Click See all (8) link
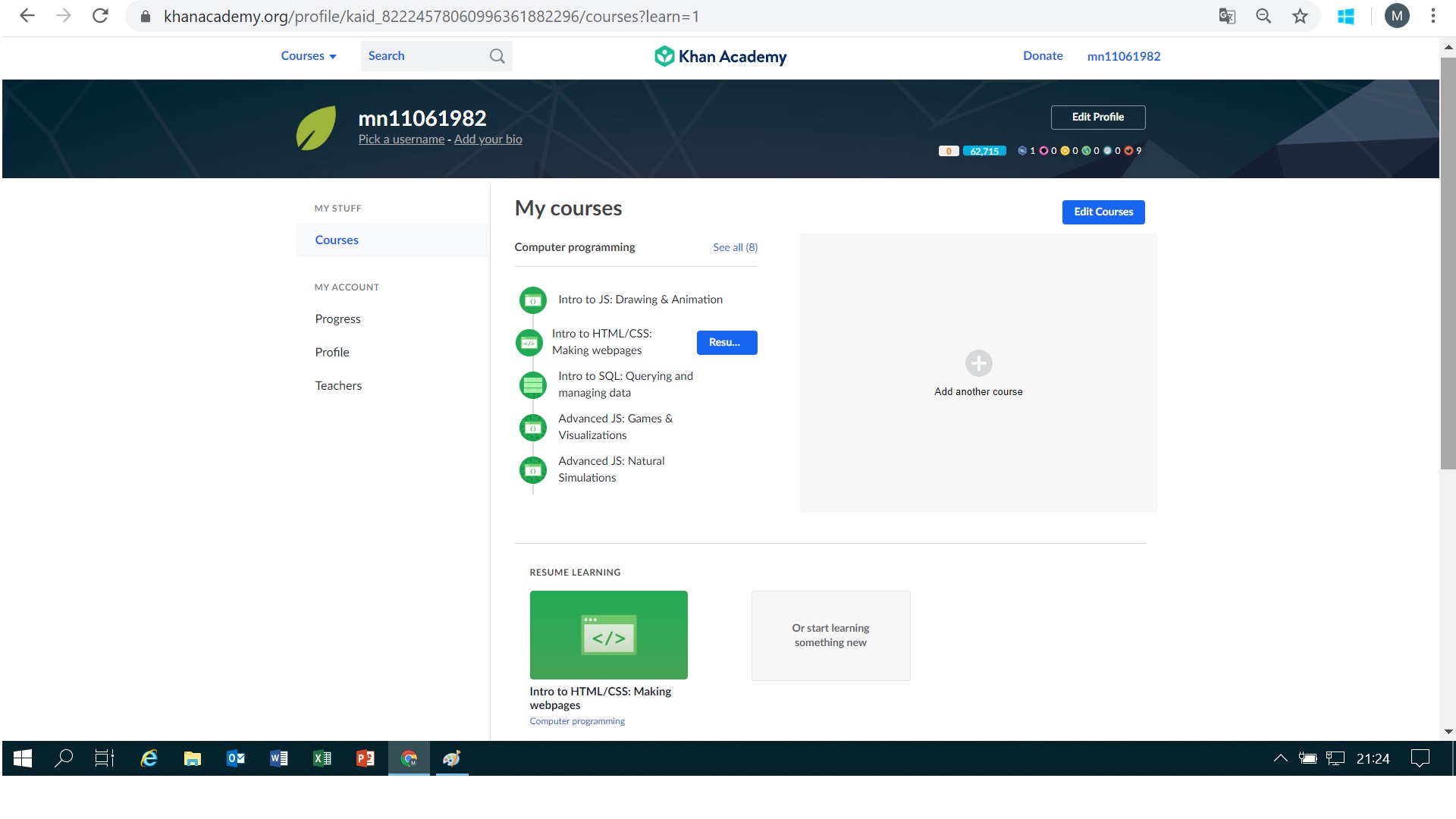Screen dimensions: 1456x819 click(735, 247)
